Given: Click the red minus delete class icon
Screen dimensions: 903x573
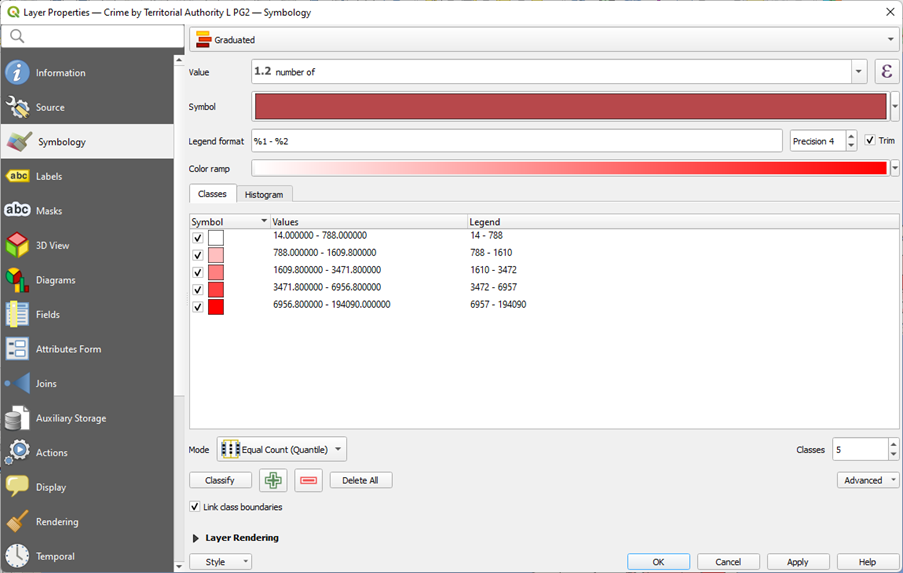Looking at the screenshot, I should pos(308,480).
